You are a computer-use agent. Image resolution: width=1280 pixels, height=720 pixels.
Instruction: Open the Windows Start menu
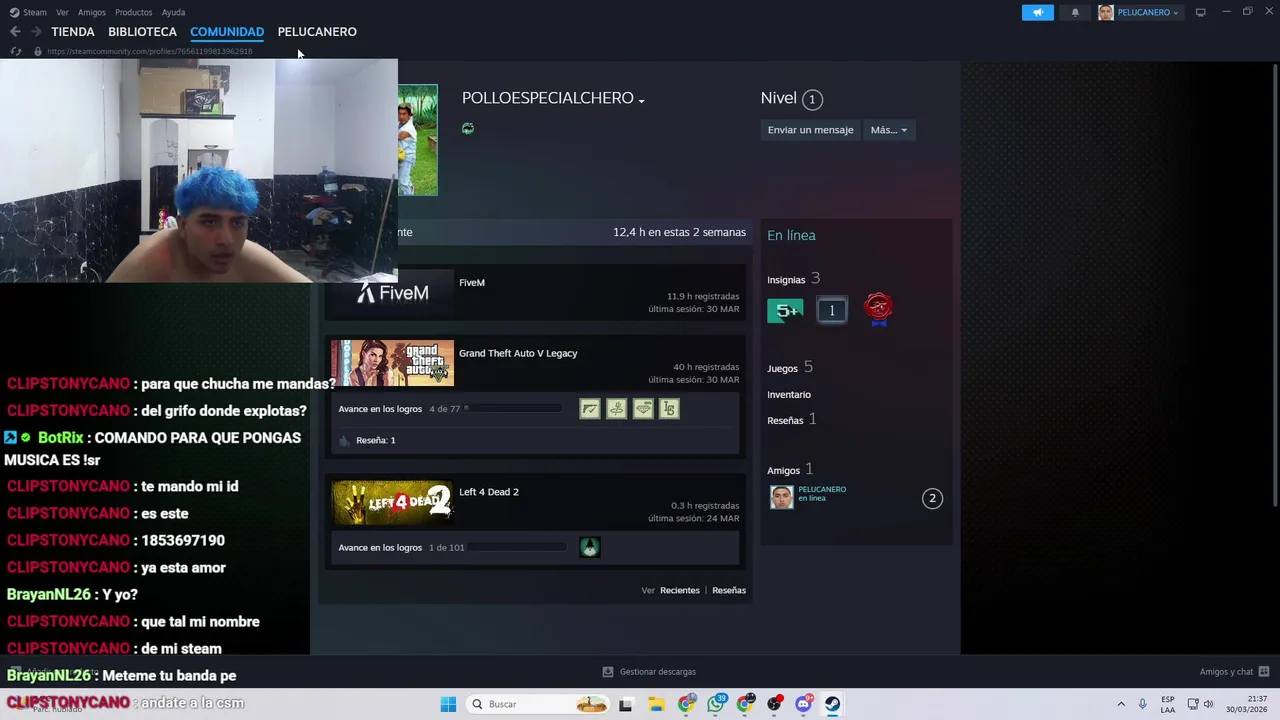[448, 704]
